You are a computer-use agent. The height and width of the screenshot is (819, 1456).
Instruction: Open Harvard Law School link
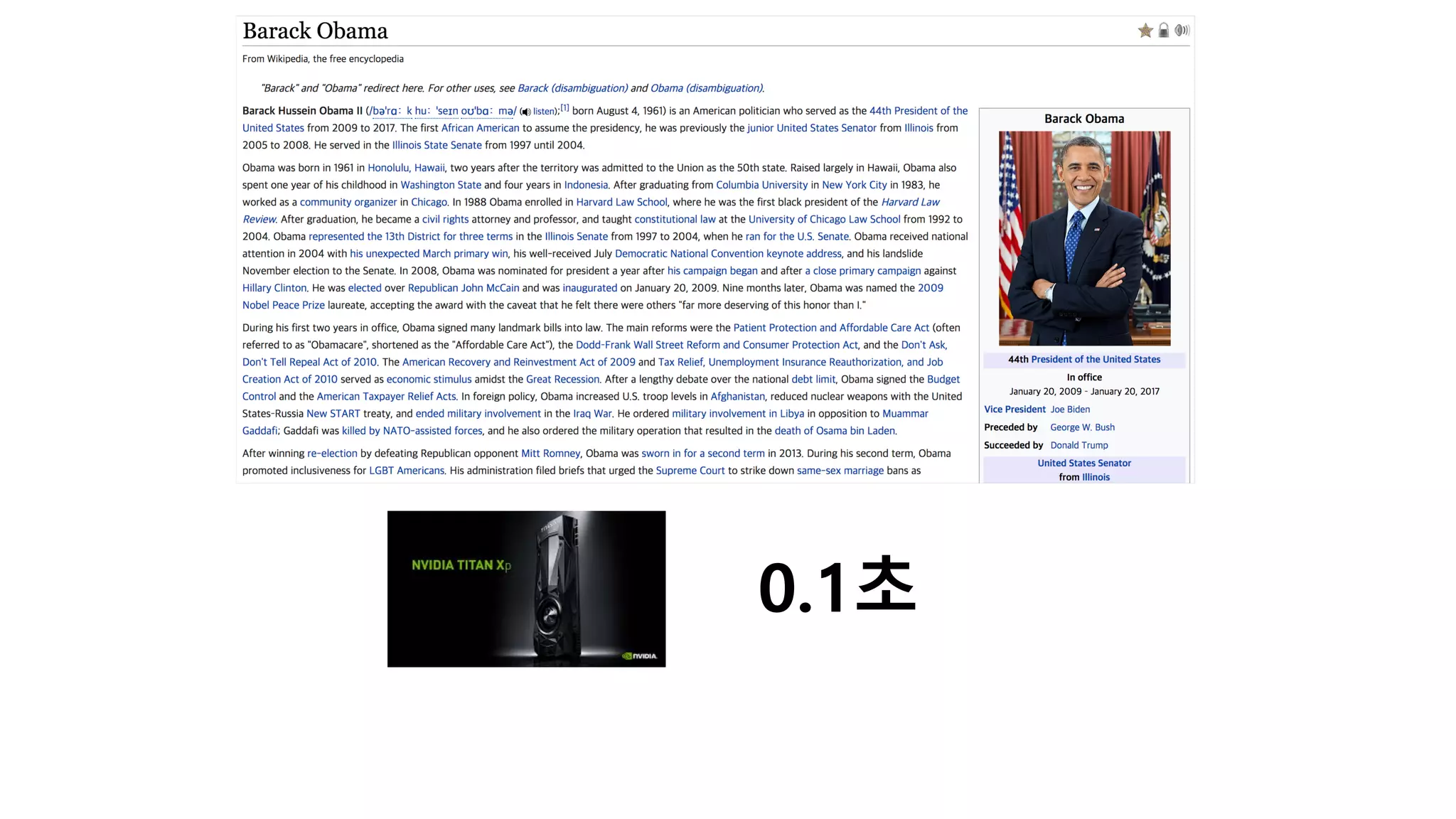pyautogui.click(x=621, y=202)
